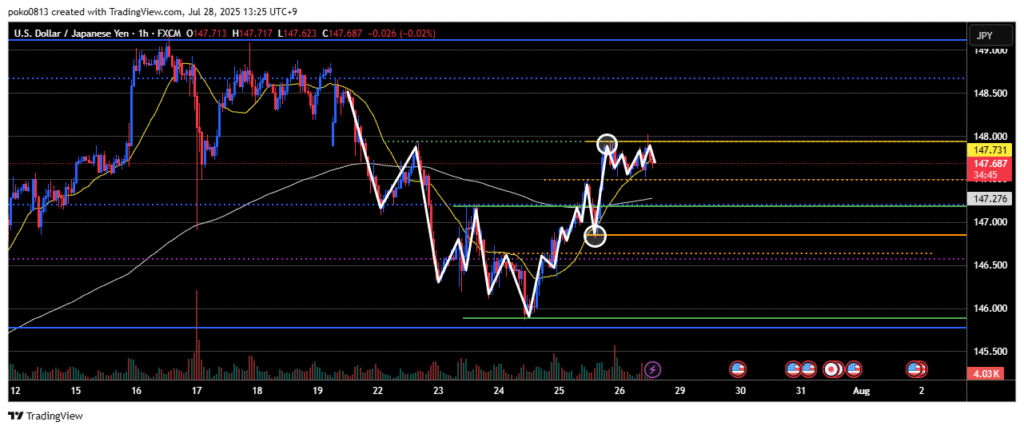1024x430 pixels.
Task: Click the red 4.03K volume label
Action: 988,375
